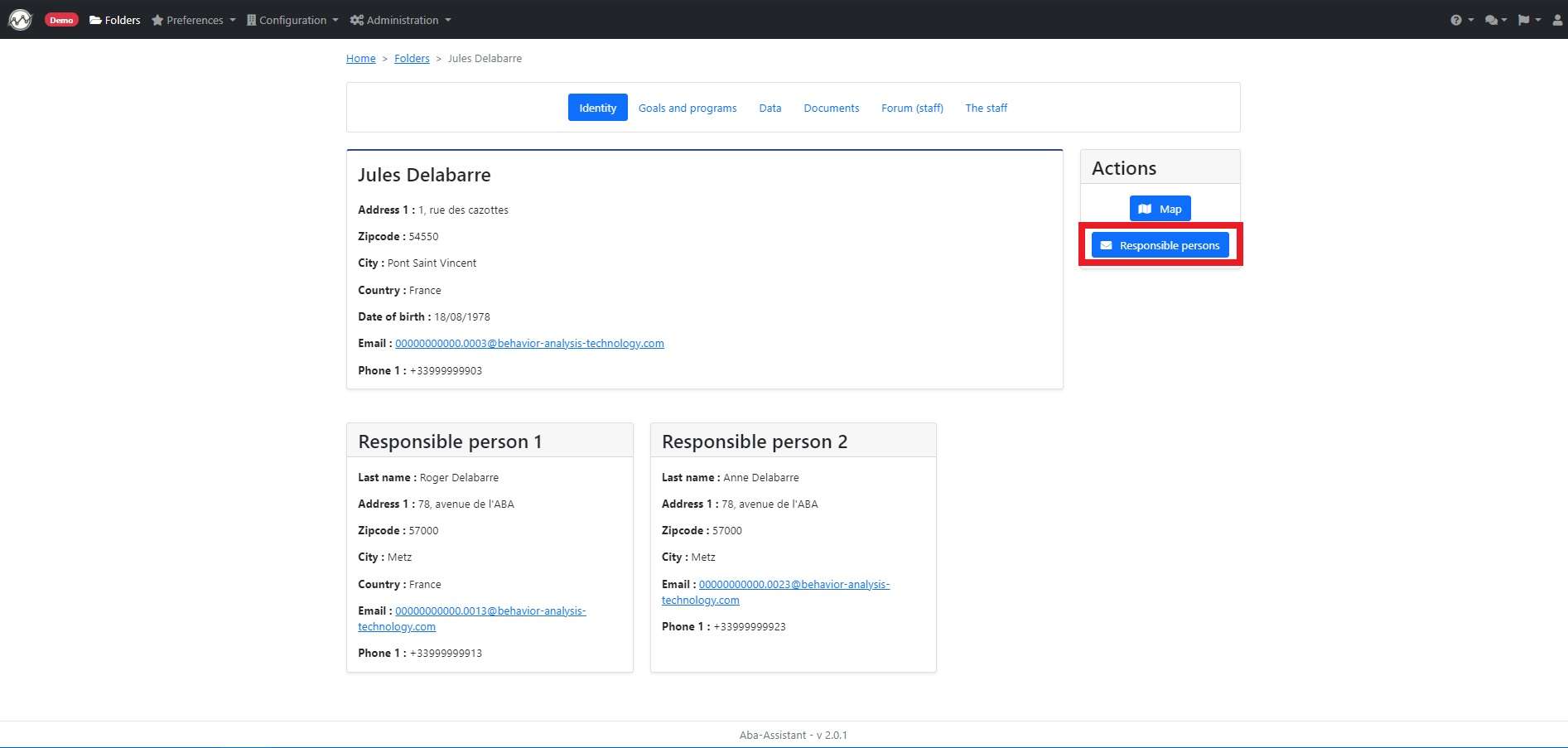Screen dimensions: 1568x748
Task: Click the last name 'Roger Delabarre'
Action: (459, 477)
